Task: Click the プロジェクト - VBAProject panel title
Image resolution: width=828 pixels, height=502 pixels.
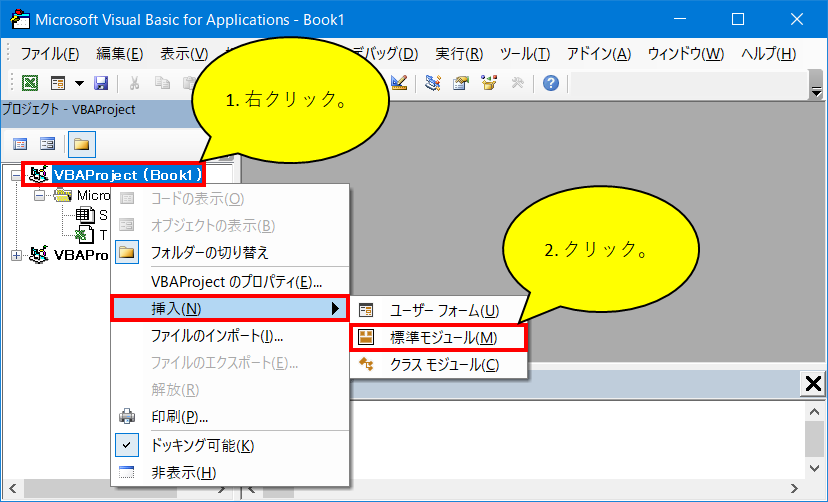Action: click(x=69, y=109)
